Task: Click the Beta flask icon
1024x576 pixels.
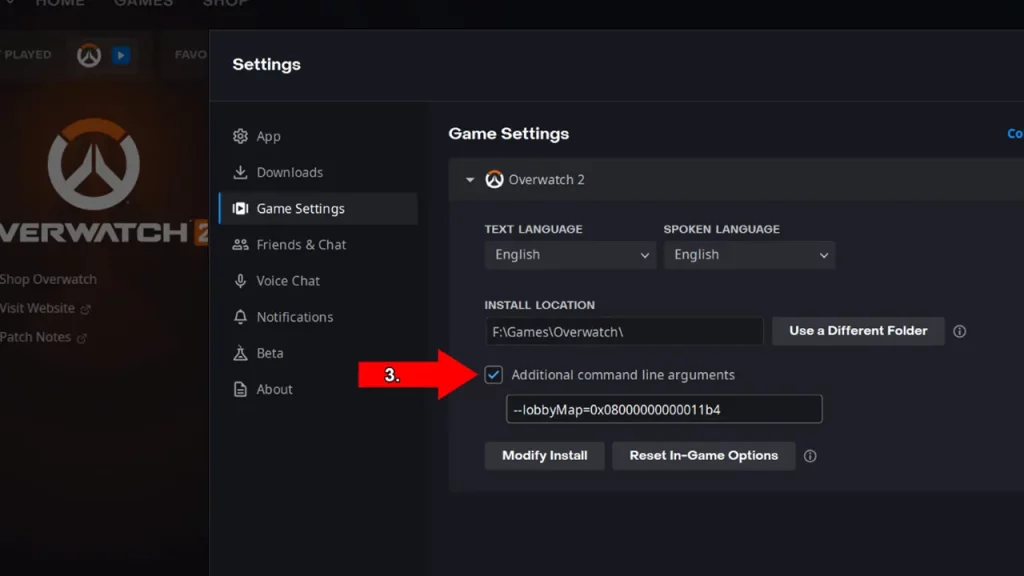Action: [240, 353]
